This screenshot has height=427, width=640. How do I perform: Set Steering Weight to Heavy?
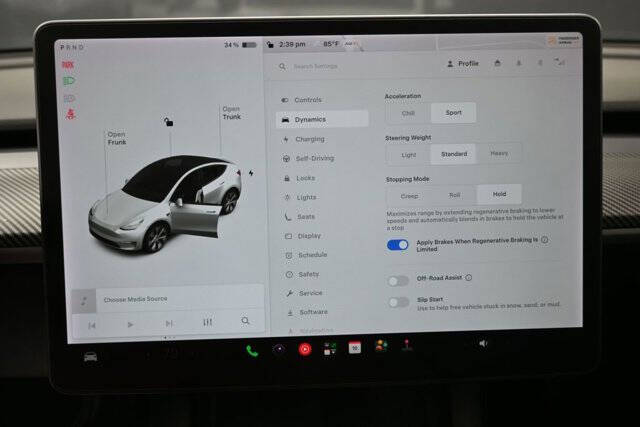[499, 153]
